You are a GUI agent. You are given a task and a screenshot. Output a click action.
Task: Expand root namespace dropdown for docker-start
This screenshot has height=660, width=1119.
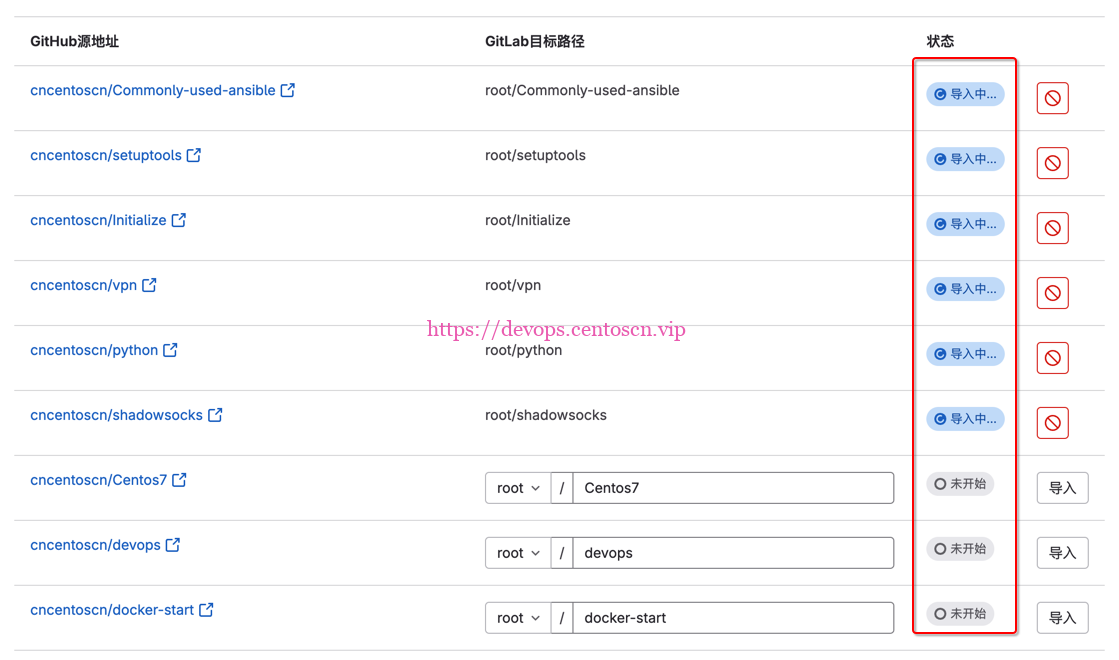518,618
